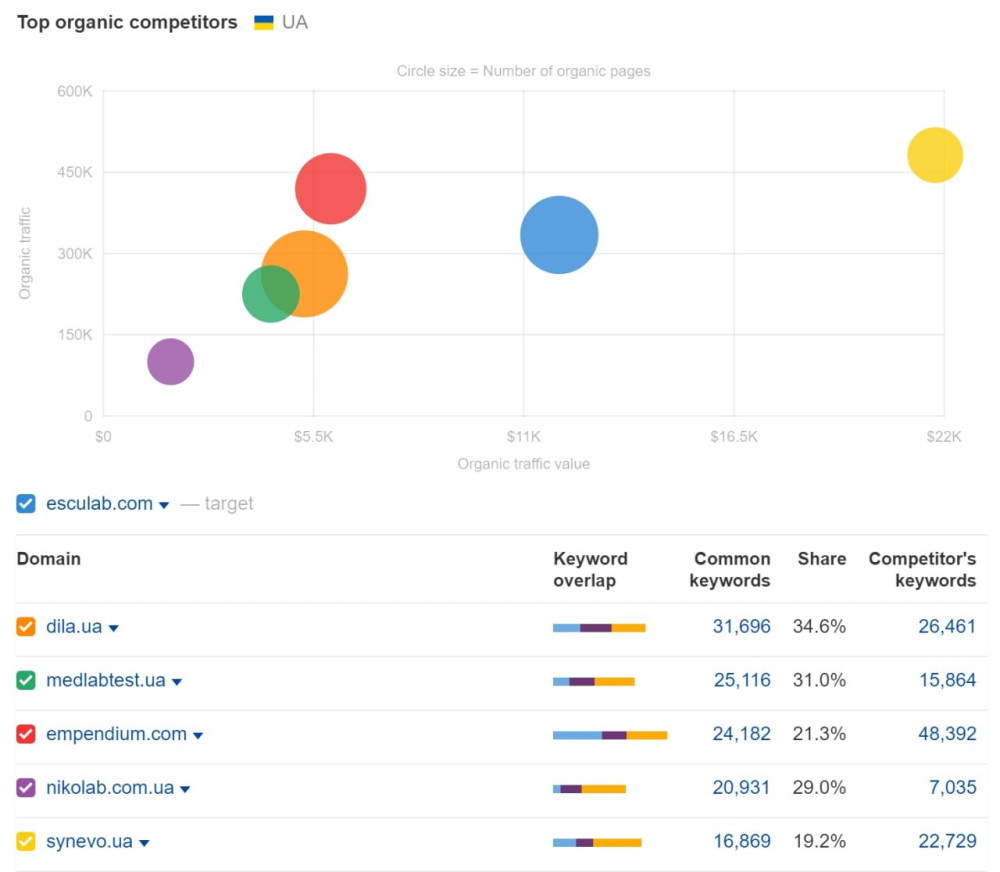
Task: Open common keywords count 24,182
Action: tap(742, 734)
